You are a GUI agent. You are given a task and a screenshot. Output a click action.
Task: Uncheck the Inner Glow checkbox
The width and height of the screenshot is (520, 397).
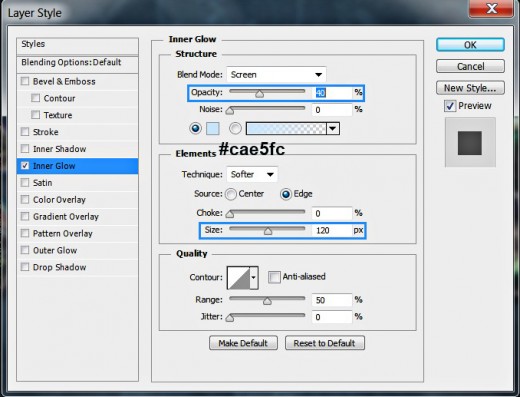click(25, 166)
